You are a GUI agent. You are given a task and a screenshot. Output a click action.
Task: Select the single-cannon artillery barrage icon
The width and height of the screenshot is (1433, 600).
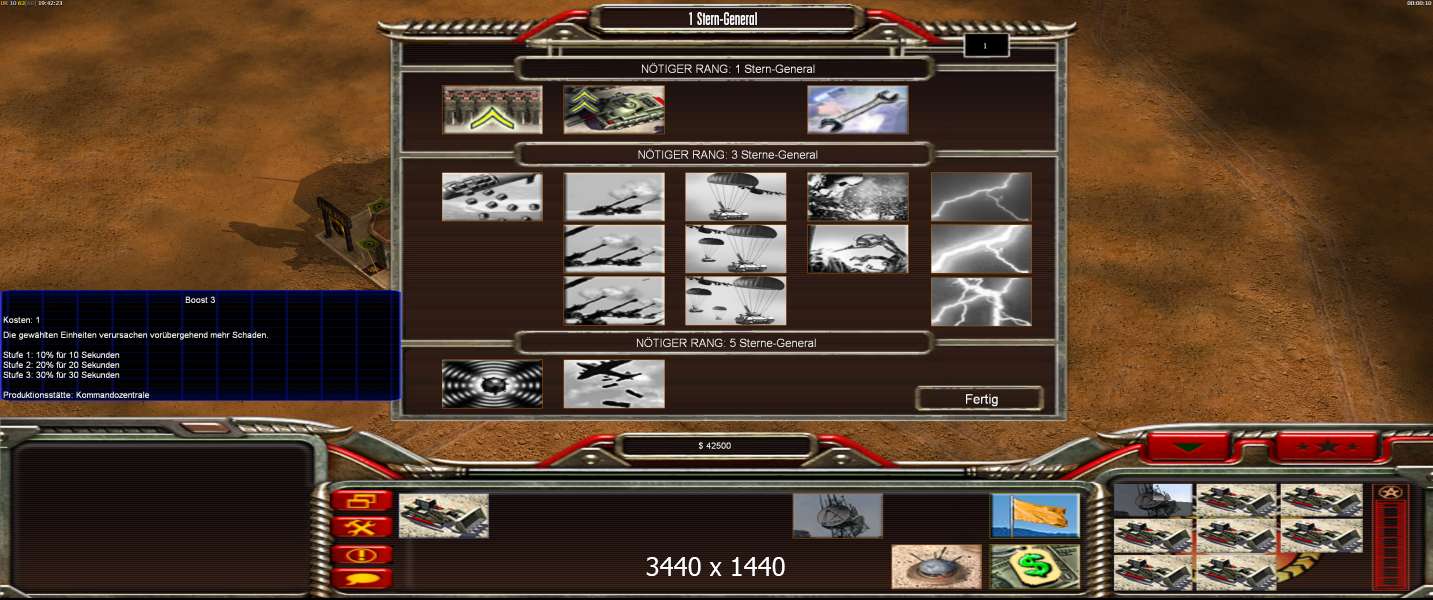(614, 197)
